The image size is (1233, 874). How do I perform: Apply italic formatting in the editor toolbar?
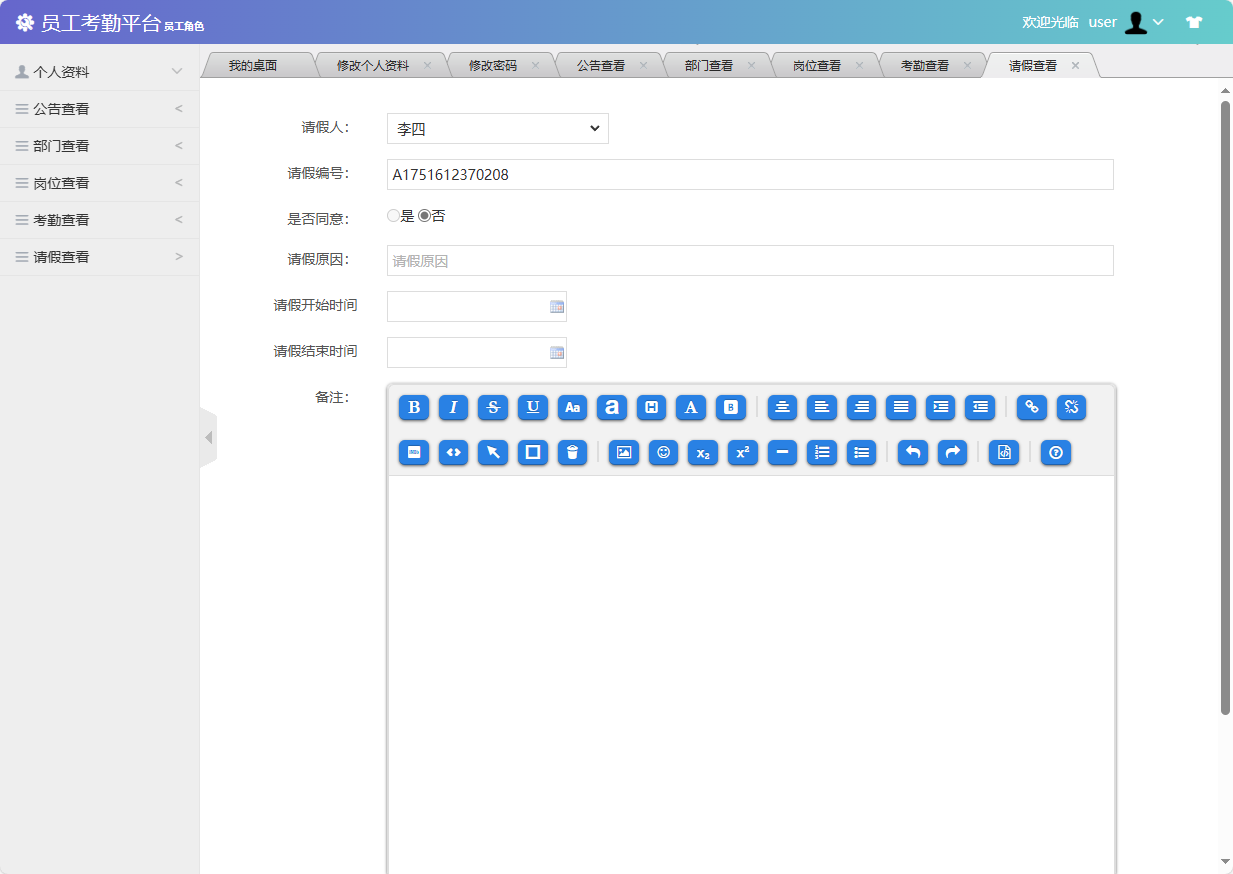tap(453, 407)
